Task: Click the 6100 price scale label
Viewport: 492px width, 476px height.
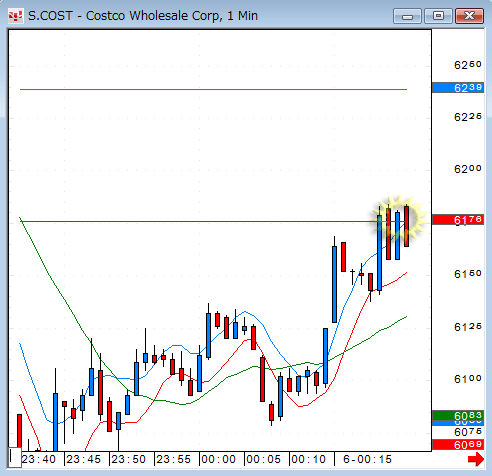Action: [468, 379]
